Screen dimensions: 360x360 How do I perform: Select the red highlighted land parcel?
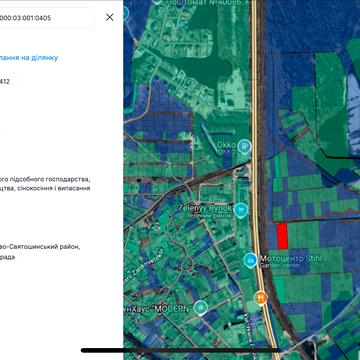(x=283, y=236)
